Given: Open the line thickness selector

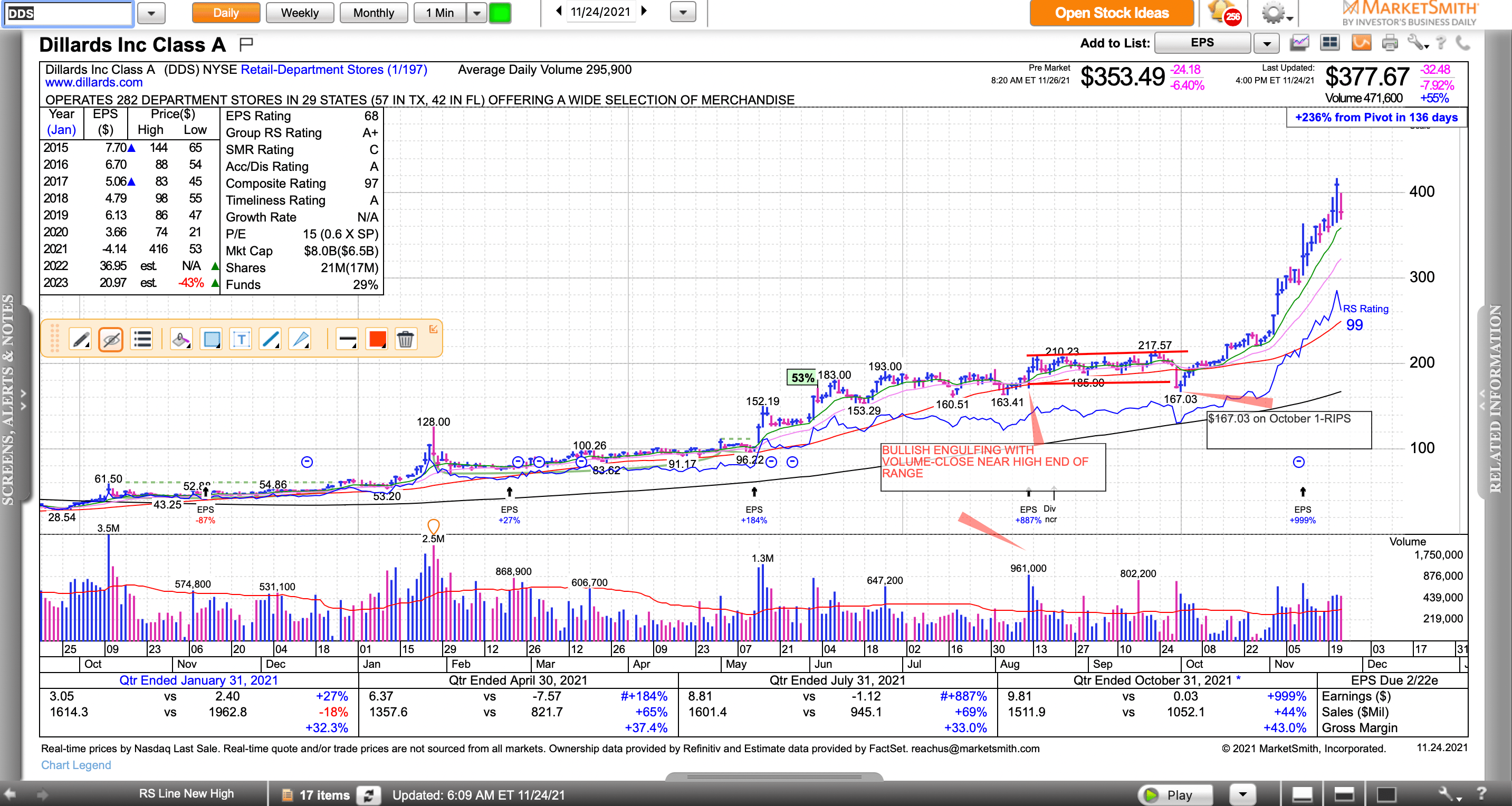Looking at the screenshot, I should 348,339.
